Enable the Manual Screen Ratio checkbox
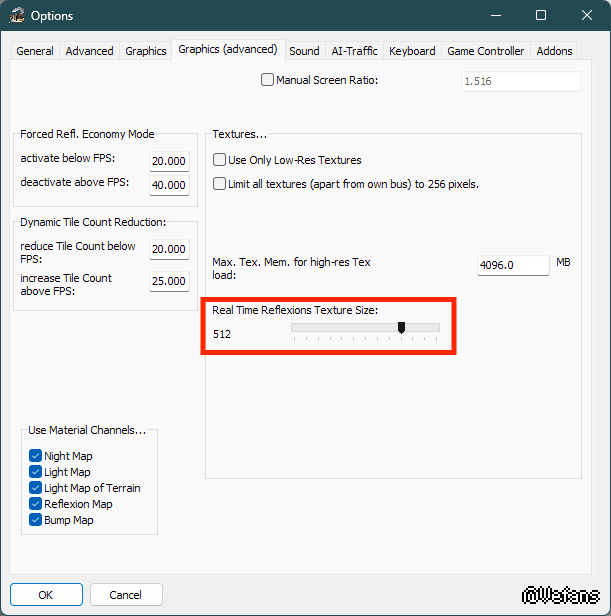This screenshot has width=611, height=616. 267,80
